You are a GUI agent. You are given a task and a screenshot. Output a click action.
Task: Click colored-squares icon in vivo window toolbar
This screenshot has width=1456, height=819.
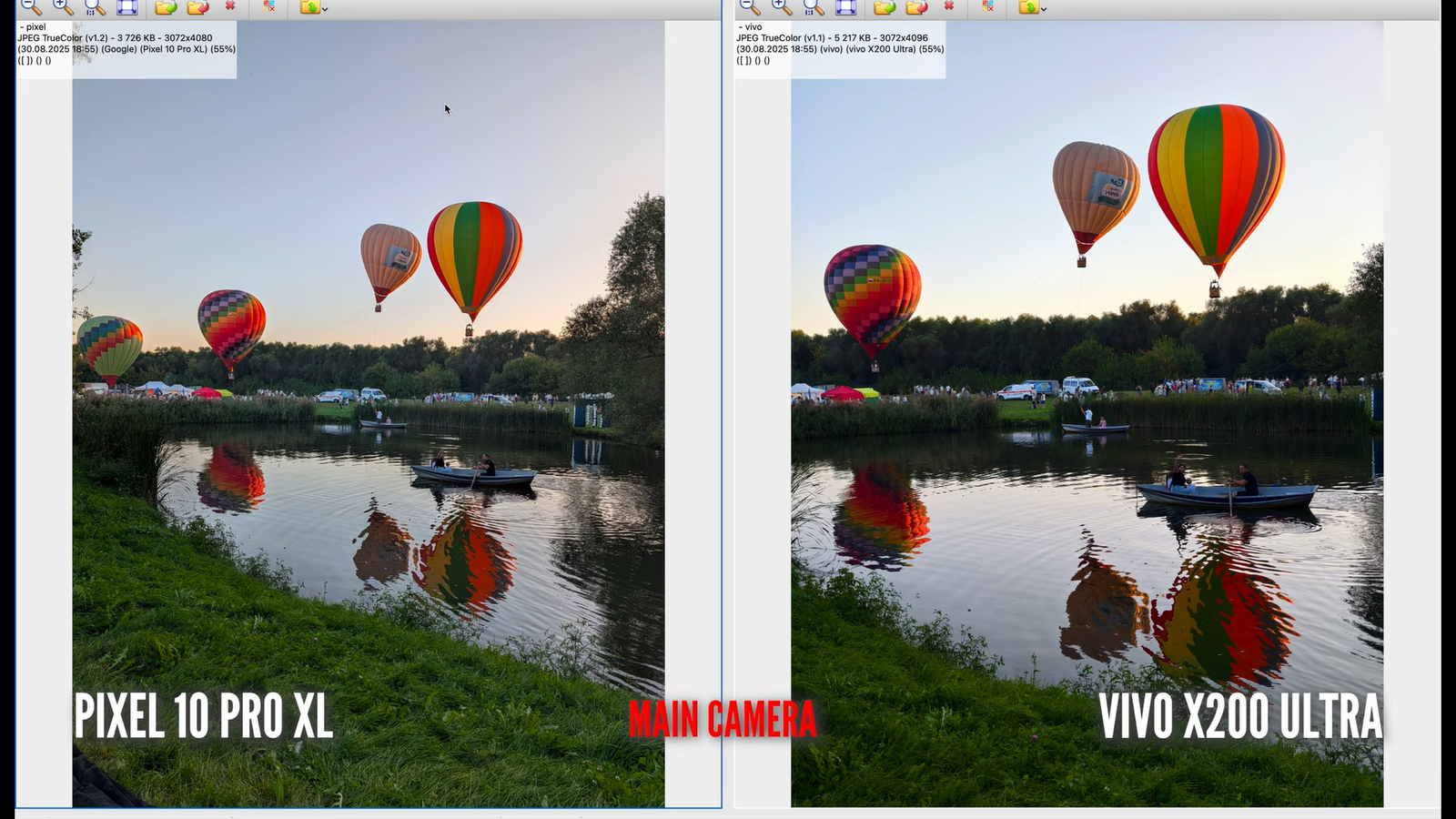[x=987, y=6]
